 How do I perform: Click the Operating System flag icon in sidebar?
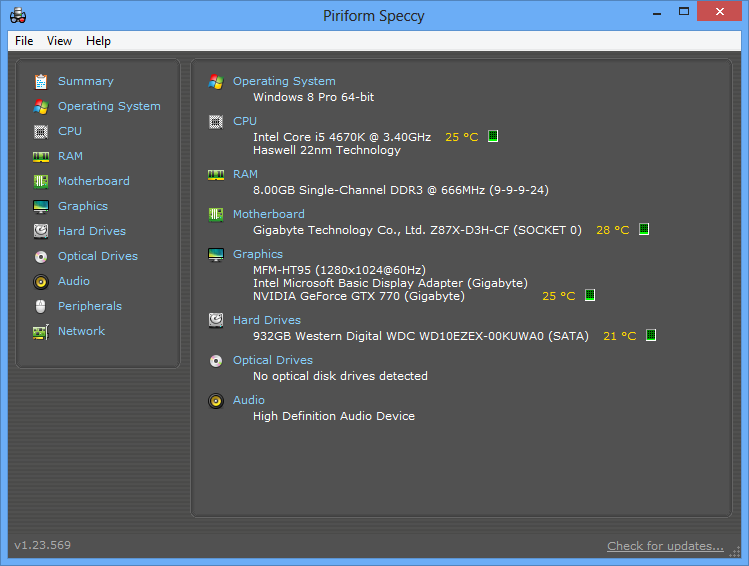click(x=41, y=107)
